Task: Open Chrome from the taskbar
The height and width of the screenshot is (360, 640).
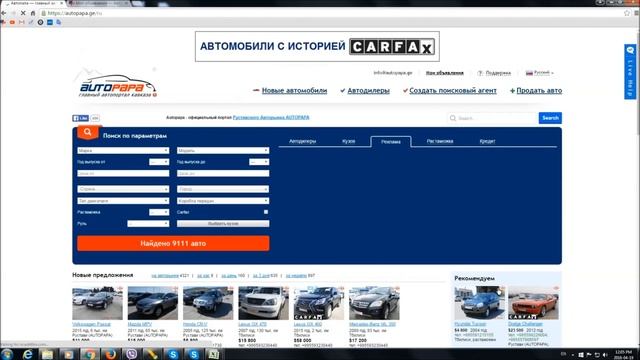Action: [x=89, y=354]
